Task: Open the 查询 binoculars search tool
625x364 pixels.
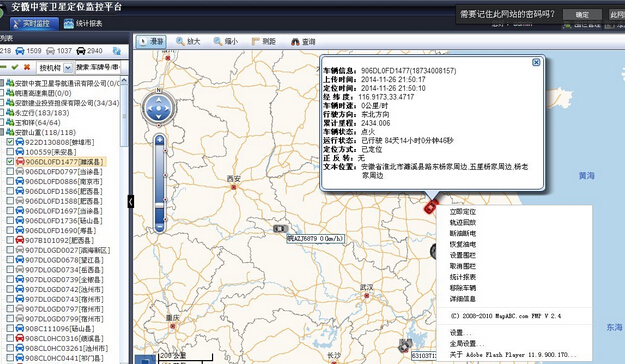Action: point(303,41)
